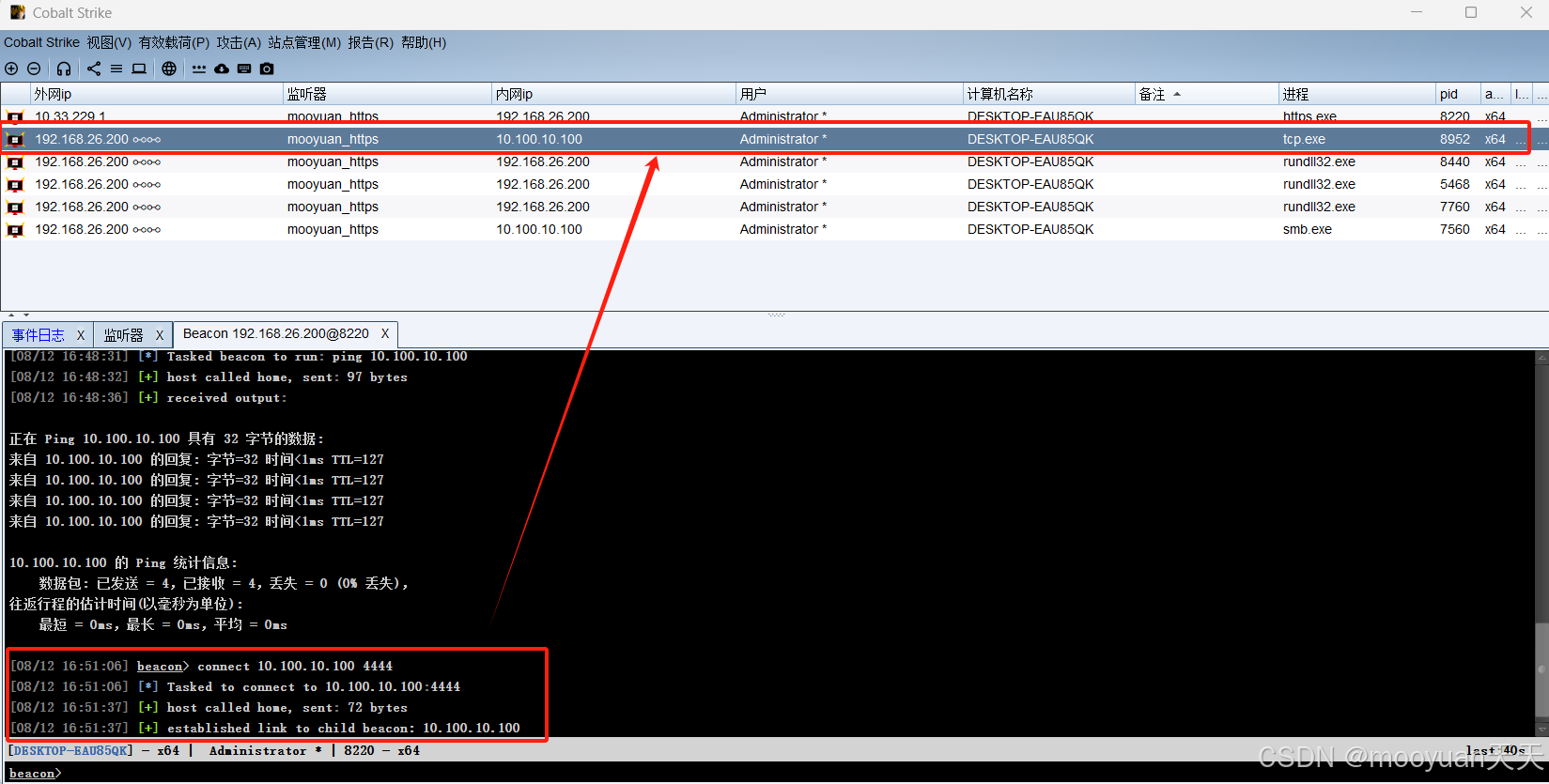Click beacon icon of https.exe row

pyautogui.click(x=15, y=117)
